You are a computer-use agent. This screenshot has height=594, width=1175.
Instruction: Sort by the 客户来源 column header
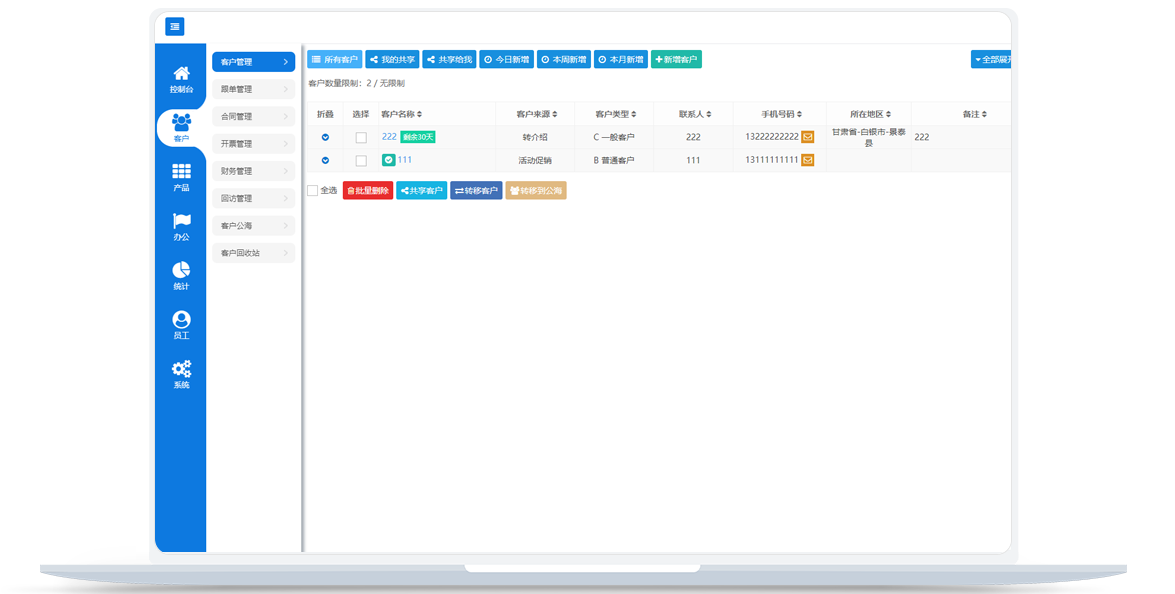coord(536,114)
